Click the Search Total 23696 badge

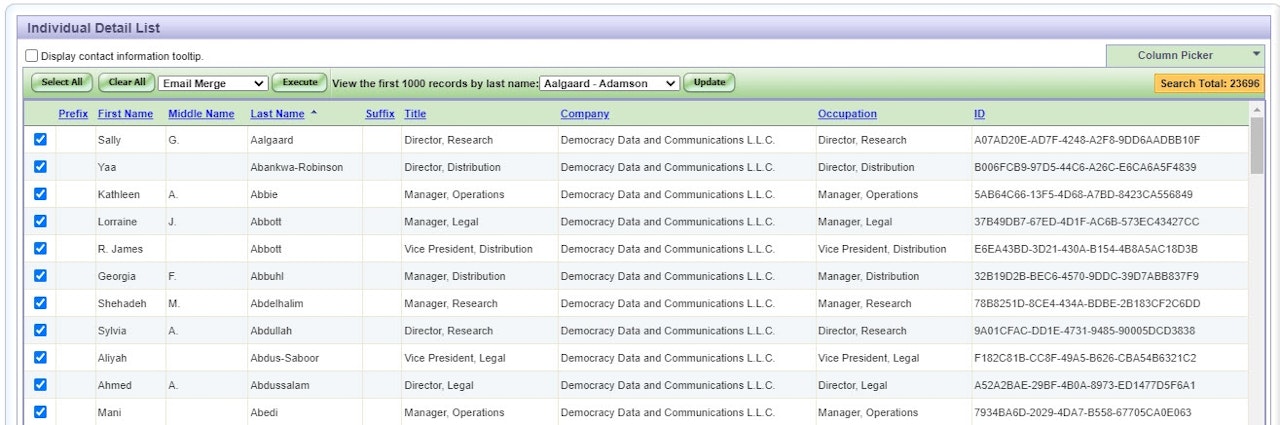[x=1209, y=83]
